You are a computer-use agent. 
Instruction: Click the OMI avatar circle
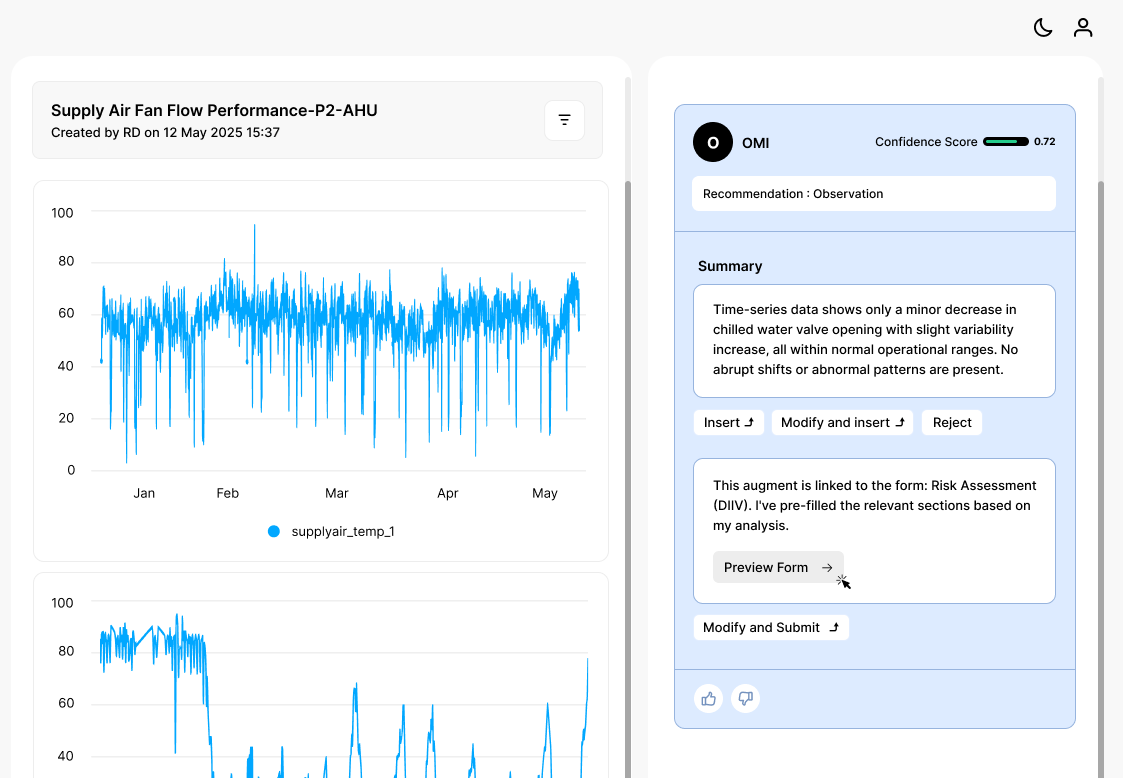pyautogui.click(x=713, y=142)
